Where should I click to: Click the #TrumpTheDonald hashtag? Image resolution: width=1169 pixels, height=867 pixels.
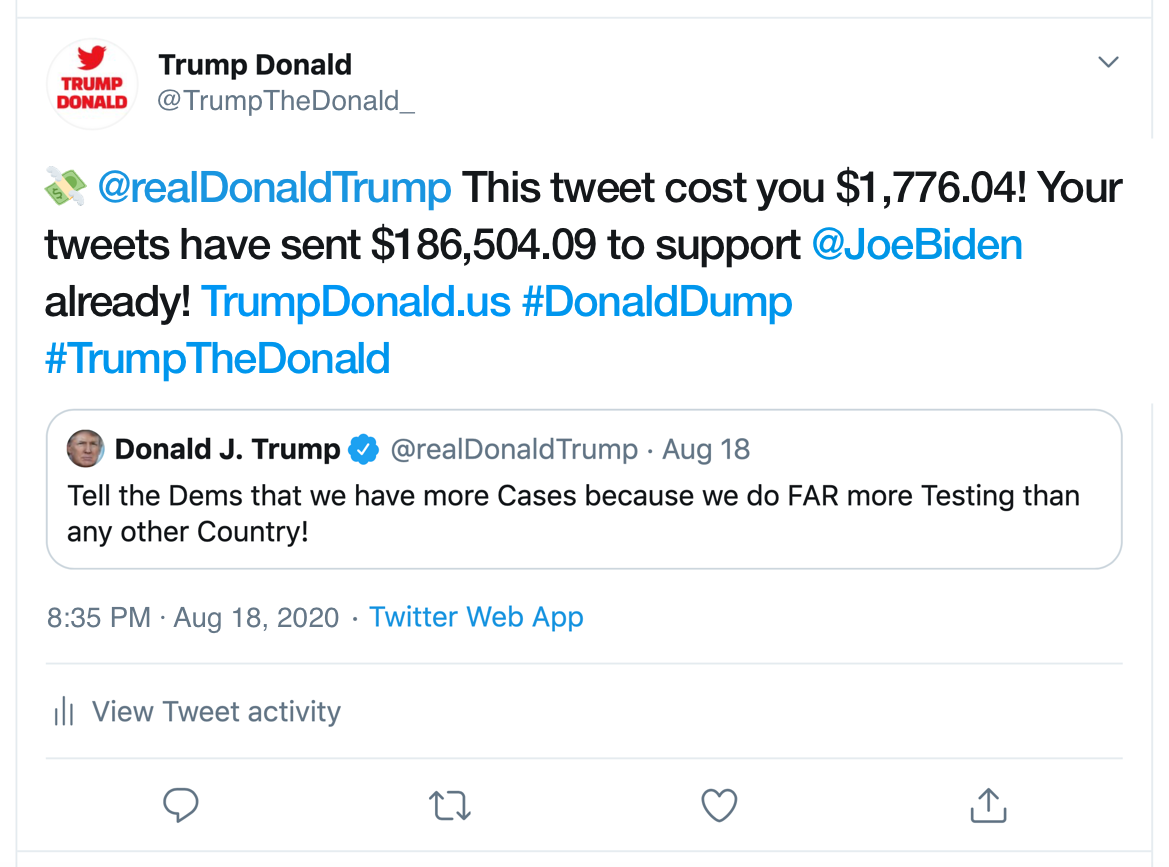click(x=217, y=358)
